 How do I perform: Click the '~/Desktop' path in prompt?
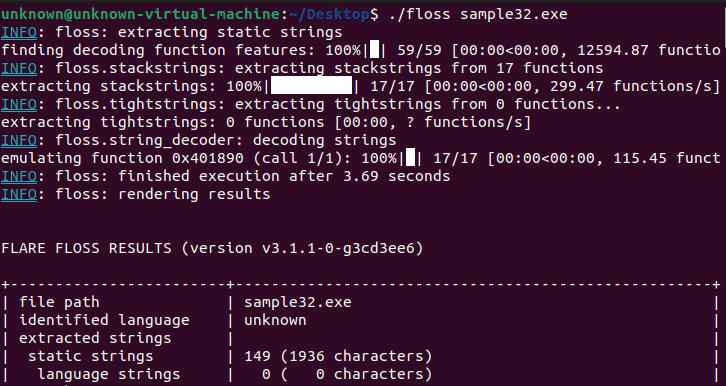point(329,14)
